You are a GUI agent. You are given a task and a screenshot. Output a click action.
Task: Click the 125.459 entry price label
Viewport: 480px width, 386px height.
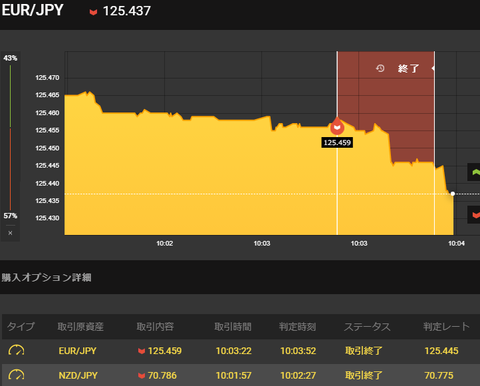click(337, 143)
